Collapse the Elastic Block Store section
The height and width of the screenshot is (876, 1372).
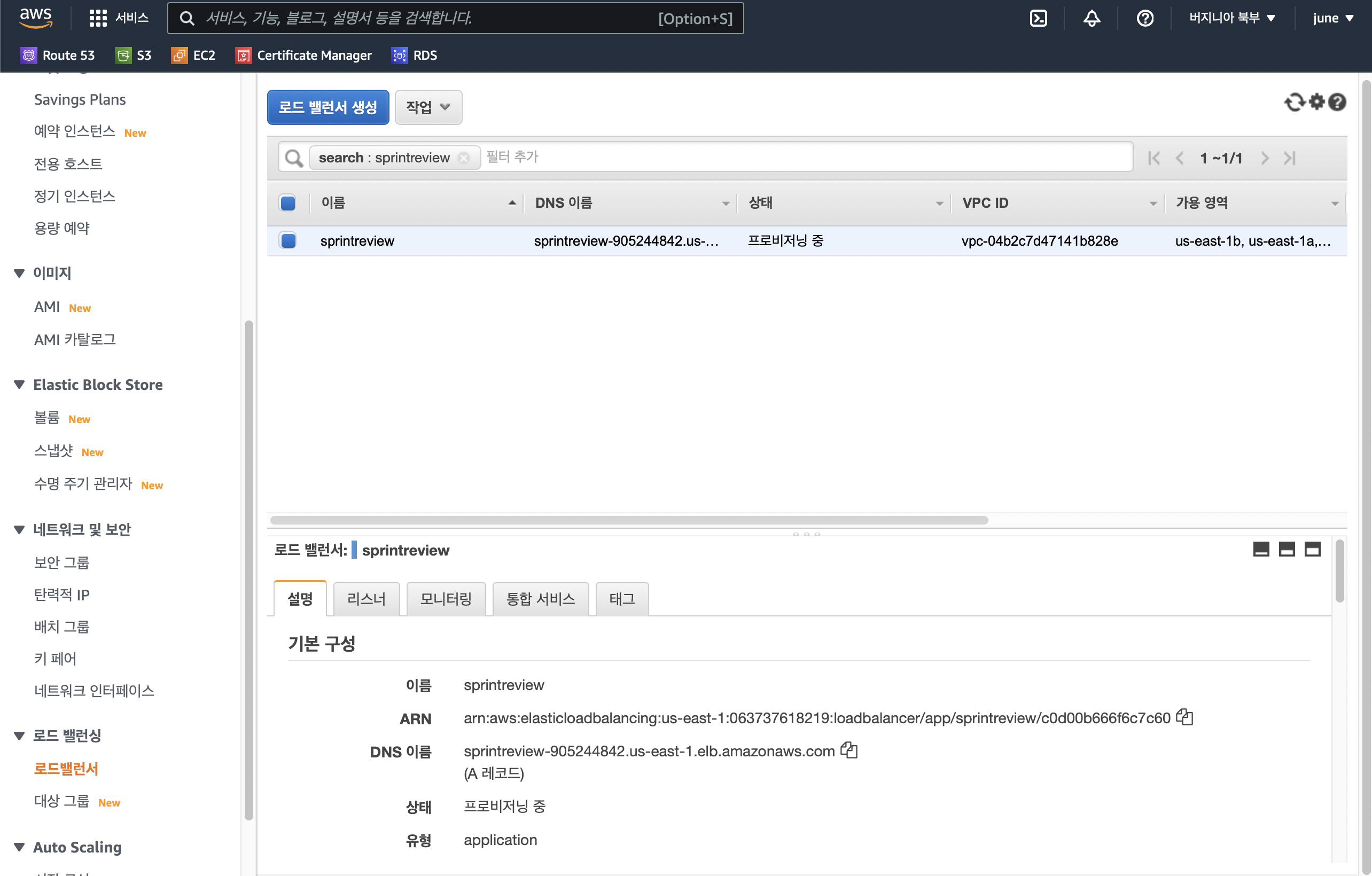tap(19, 385)
